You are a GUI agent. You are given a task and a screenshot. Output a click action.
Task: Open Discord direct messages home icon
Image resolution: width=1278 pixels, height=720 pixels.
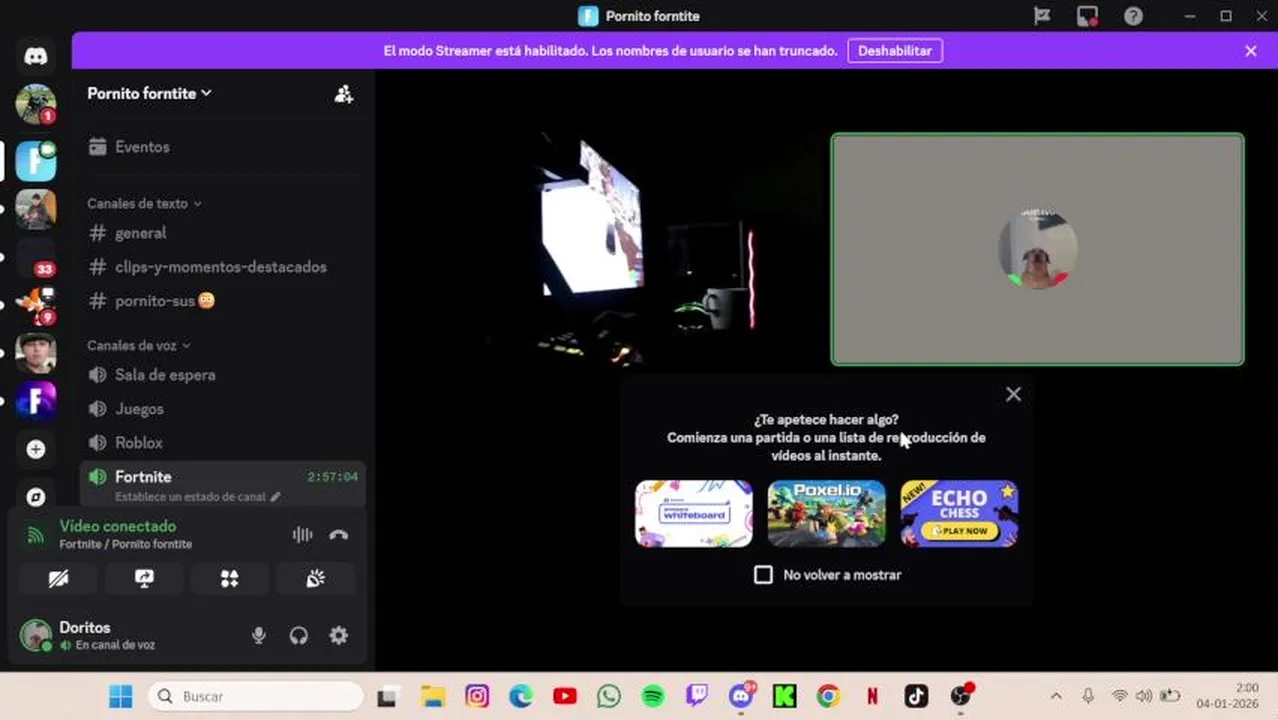point(36,56)
